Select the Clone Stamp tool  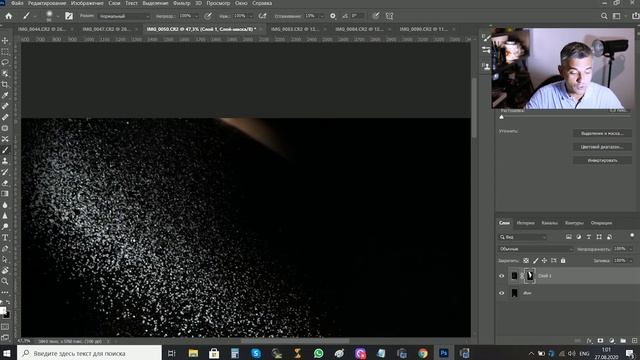coord(5,161)
